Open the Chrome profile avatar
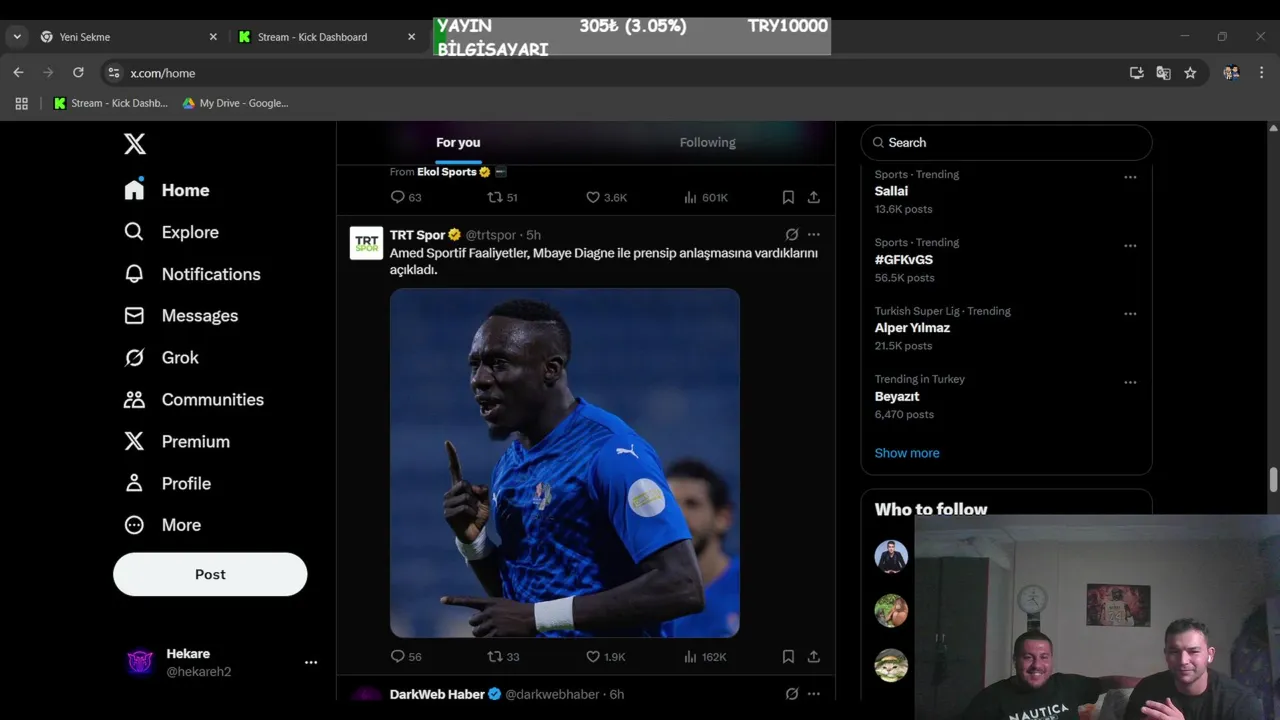 [x=1231, y=73]
